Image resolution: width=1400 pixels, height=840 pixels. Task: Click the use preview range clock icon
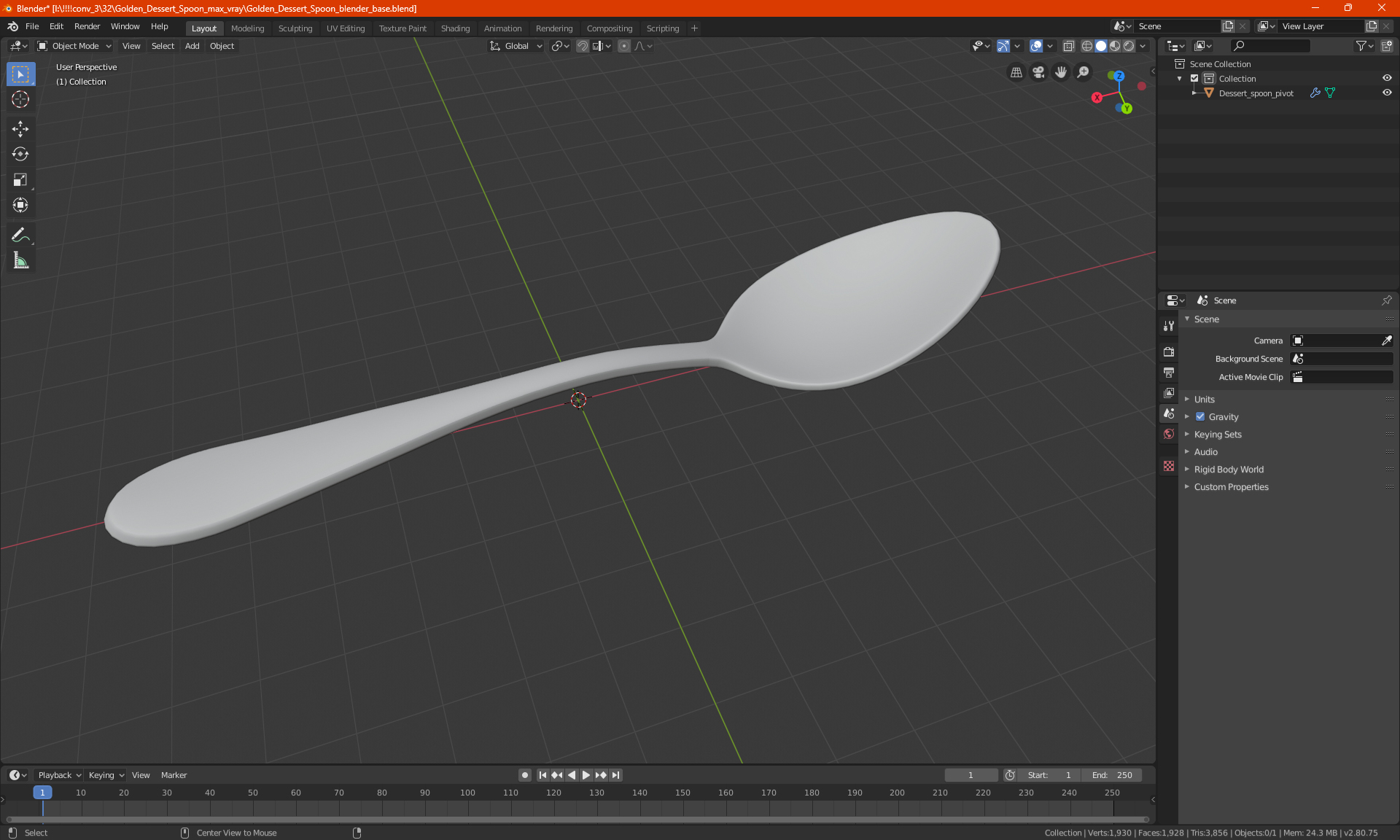point(1010,775)
